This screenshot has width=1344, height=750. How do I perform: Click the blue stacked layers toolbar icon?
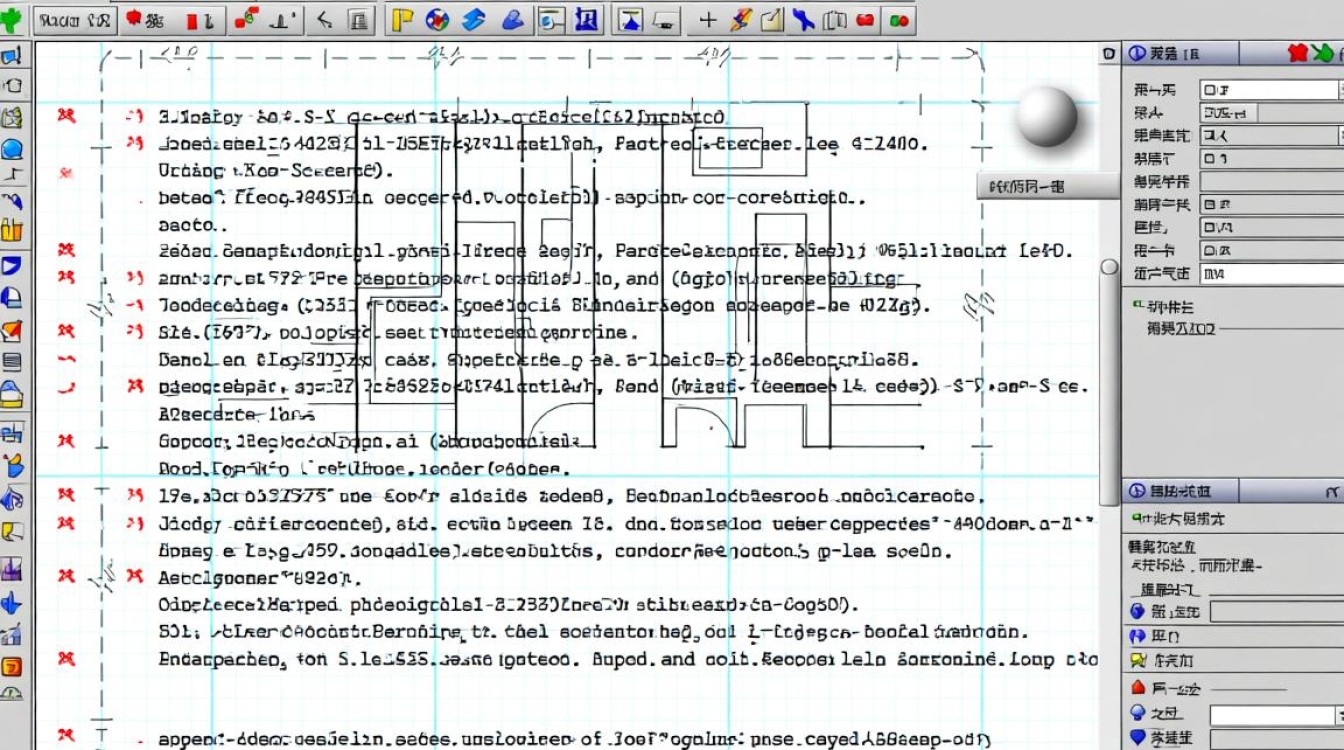tap(473, 20)
